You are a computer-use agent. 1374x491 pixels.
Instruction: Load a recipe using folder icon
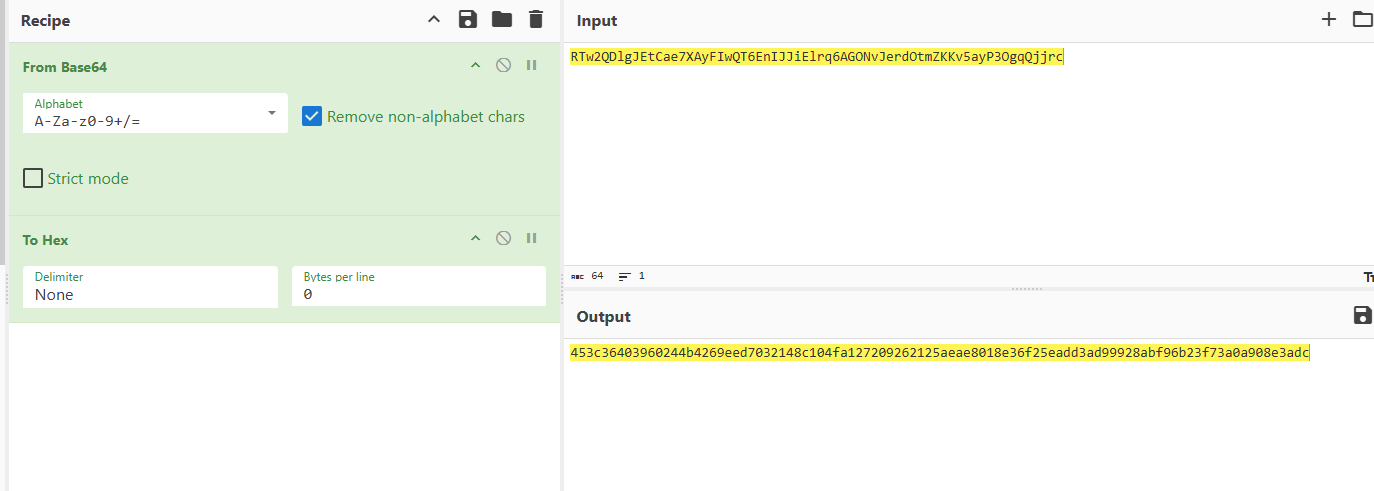pos(502,19)
